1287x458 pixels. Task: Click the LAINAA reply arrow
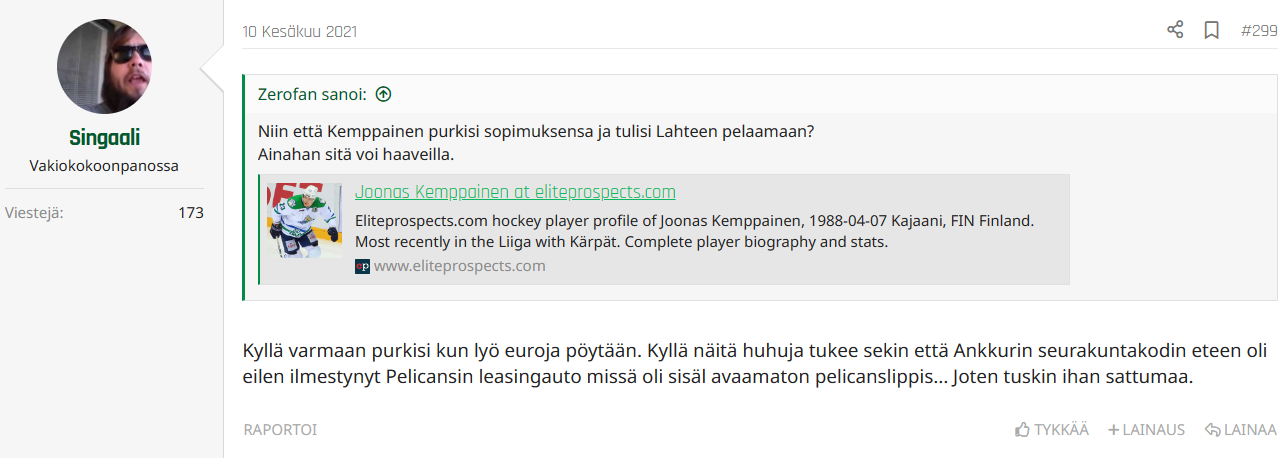point(1240,430)
